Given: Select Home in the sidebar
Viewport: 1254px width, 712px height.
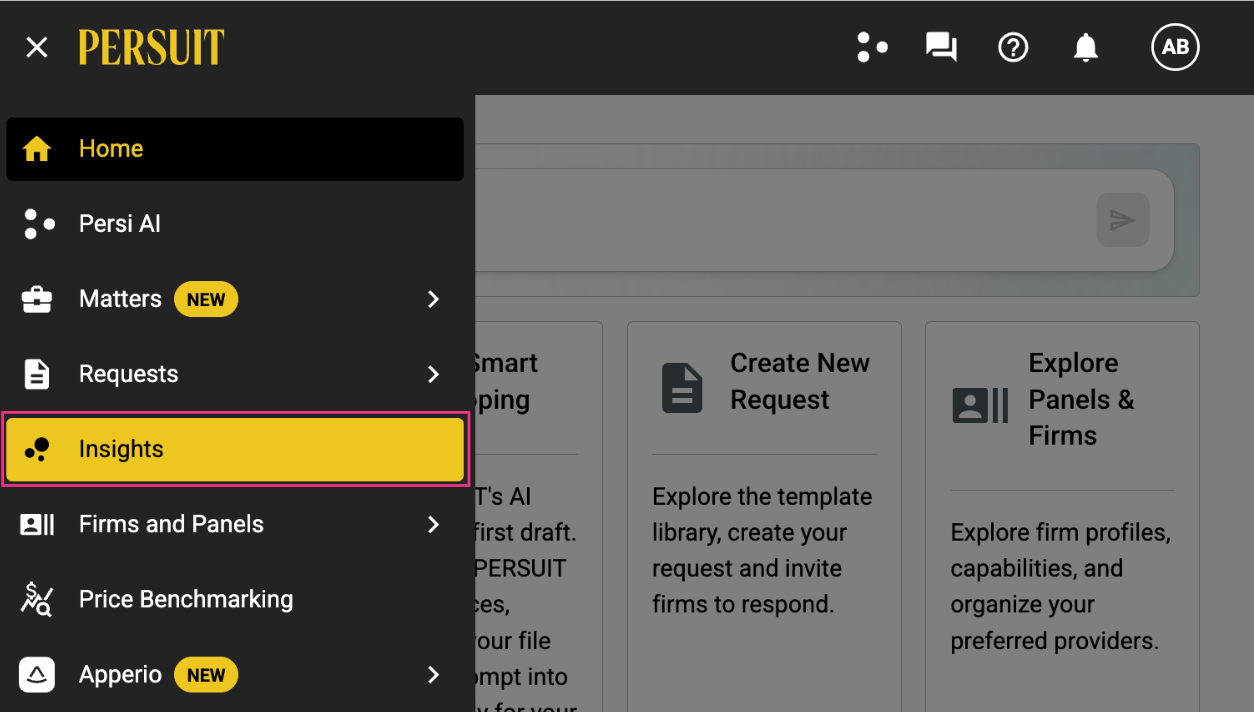Looking at the screenshot, I should click(235, 149).
